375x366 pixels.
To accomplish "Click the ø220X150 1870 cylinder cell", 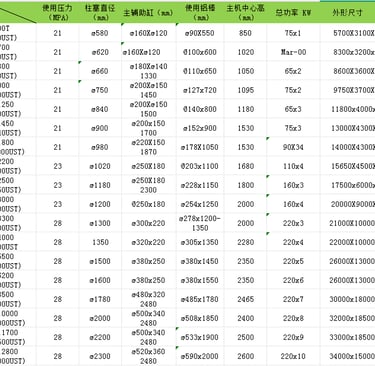I will pyautogui.click(x=148, y=147).
